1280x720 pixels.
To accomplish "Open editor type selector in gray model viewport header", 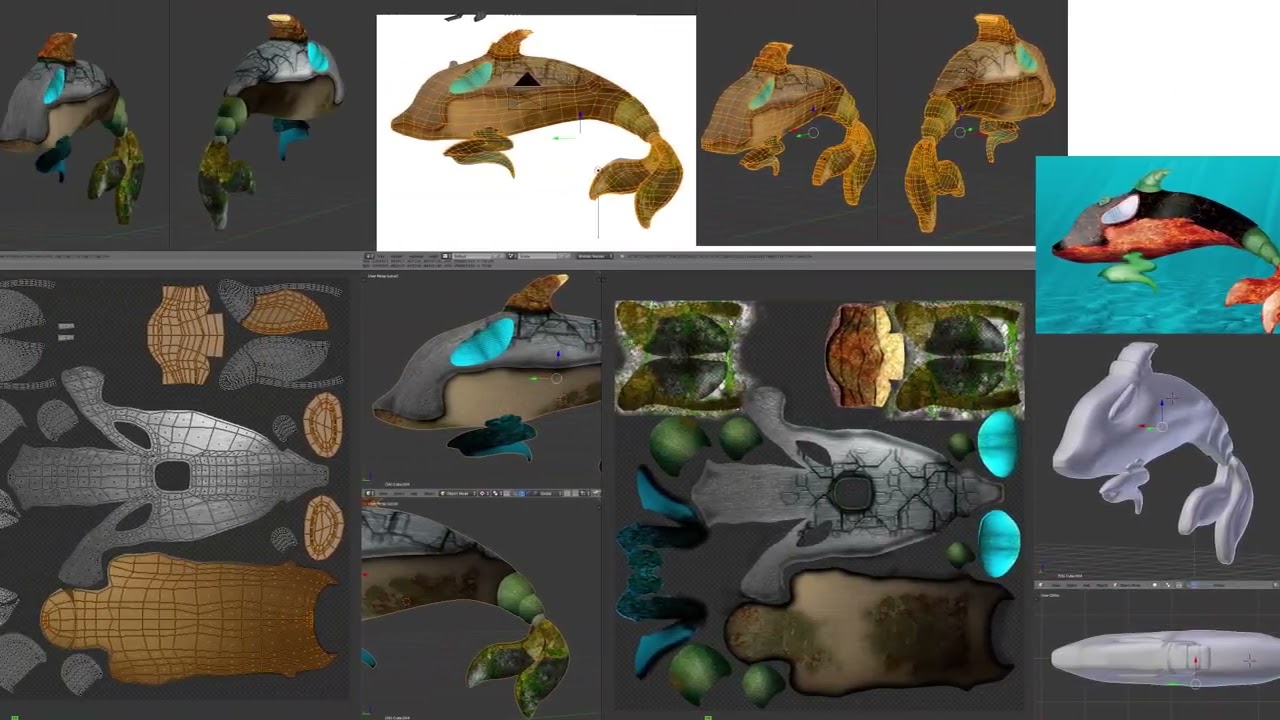I will [1041, 585].
